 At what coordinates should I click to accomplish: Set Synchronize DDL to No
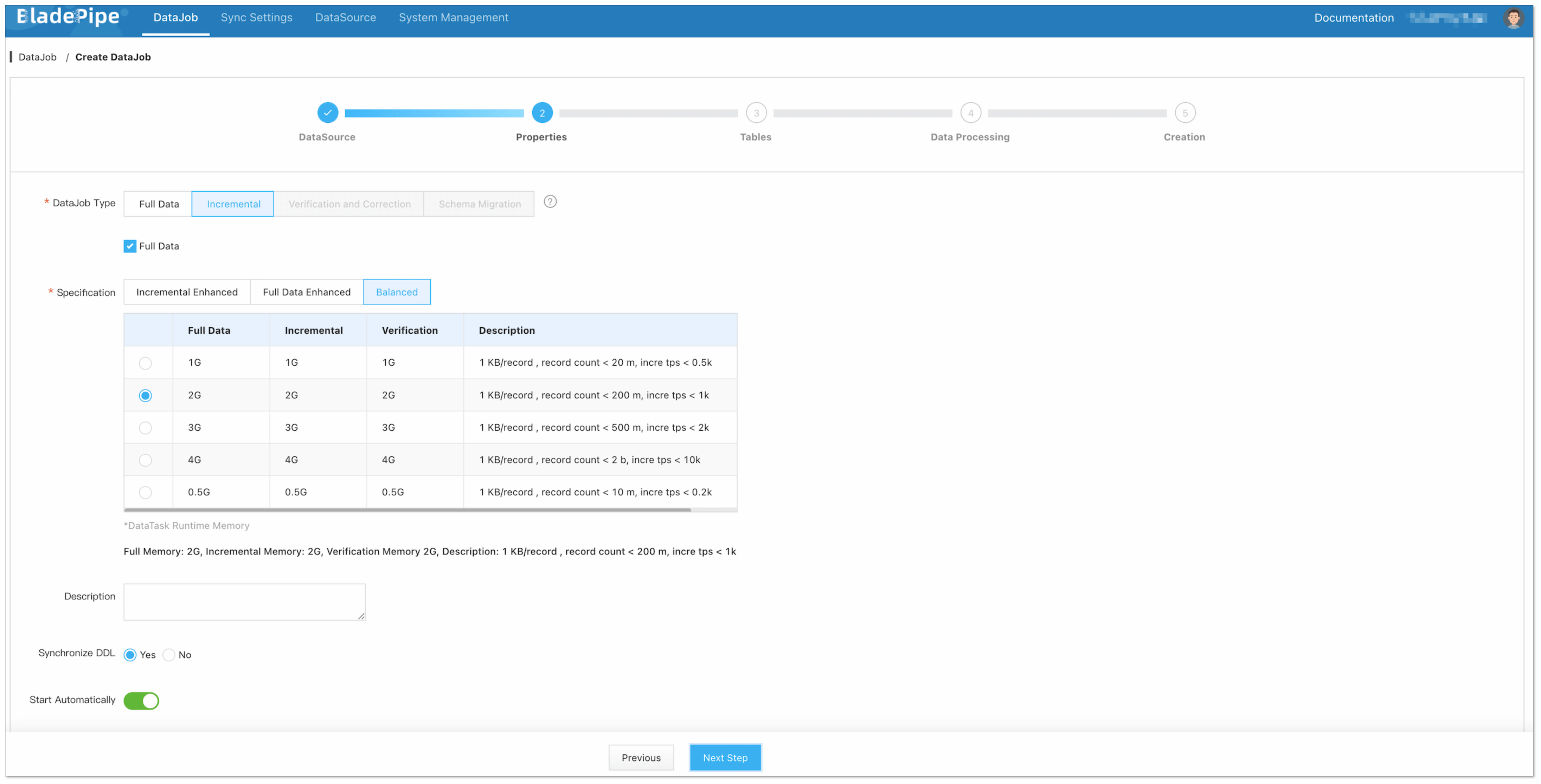point(169,655)
